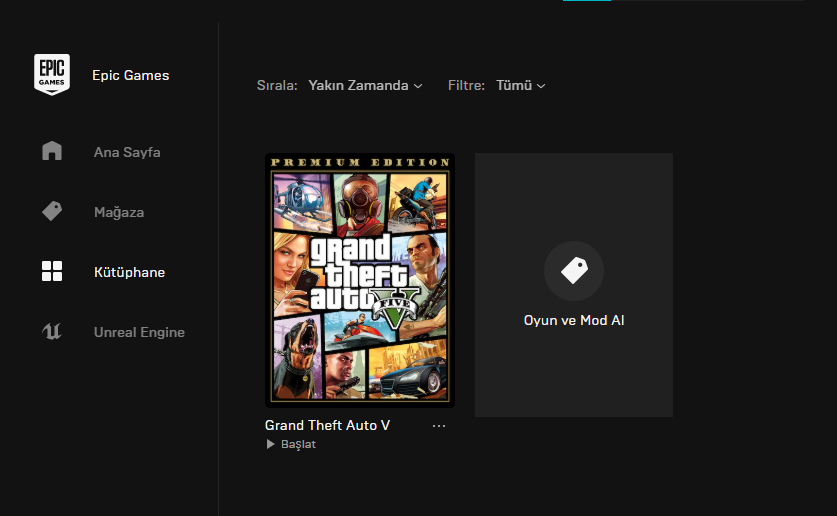Click the Epic Games shield logo
The width and height of the screenshot is (837, 516).
click(x=52, y=75)
